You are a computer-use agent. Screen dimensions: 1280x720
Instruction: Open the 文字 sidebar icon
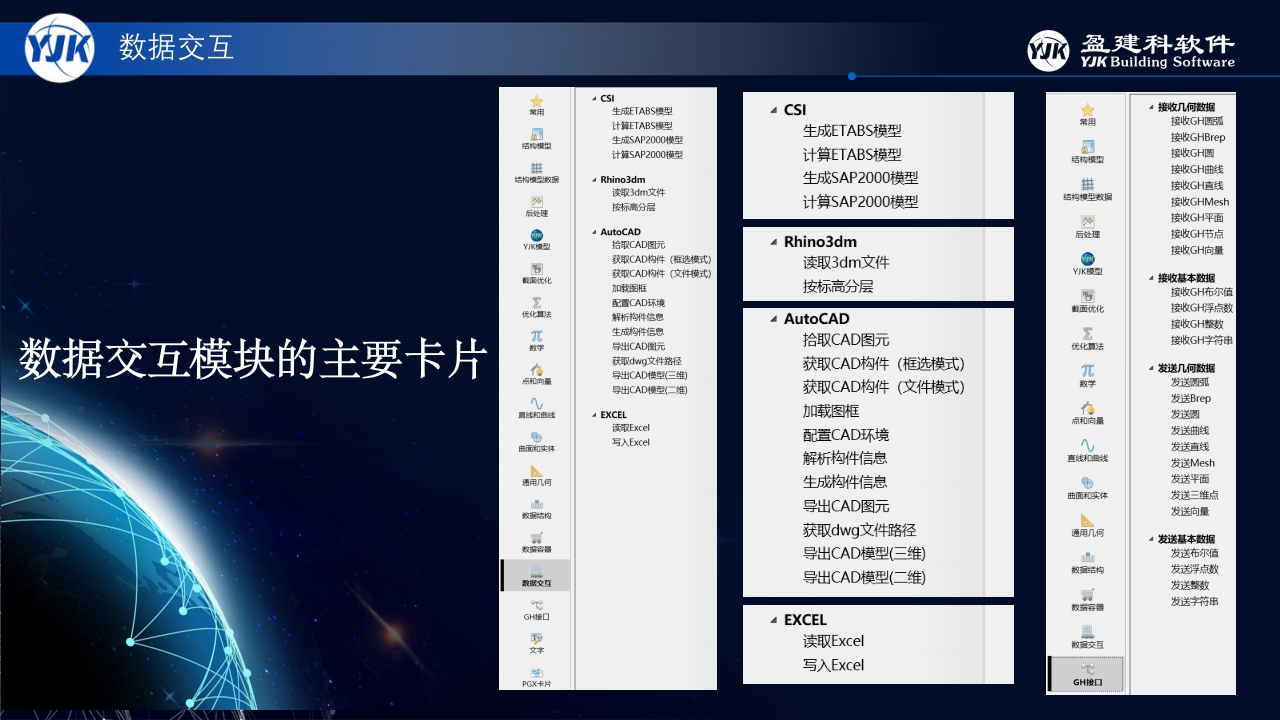point(537,638)
